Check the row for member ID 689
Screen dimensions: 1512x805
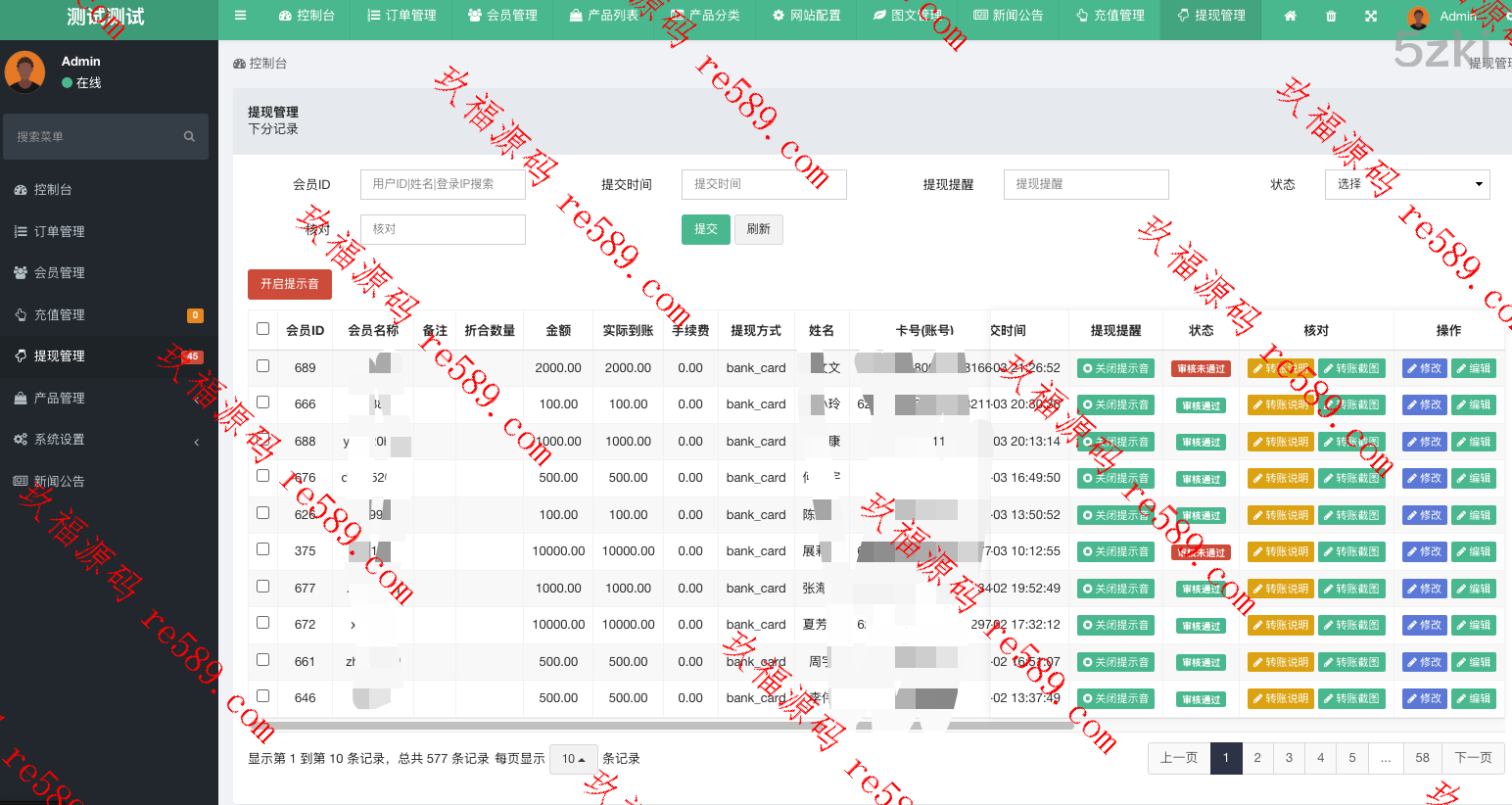(262, 366)
